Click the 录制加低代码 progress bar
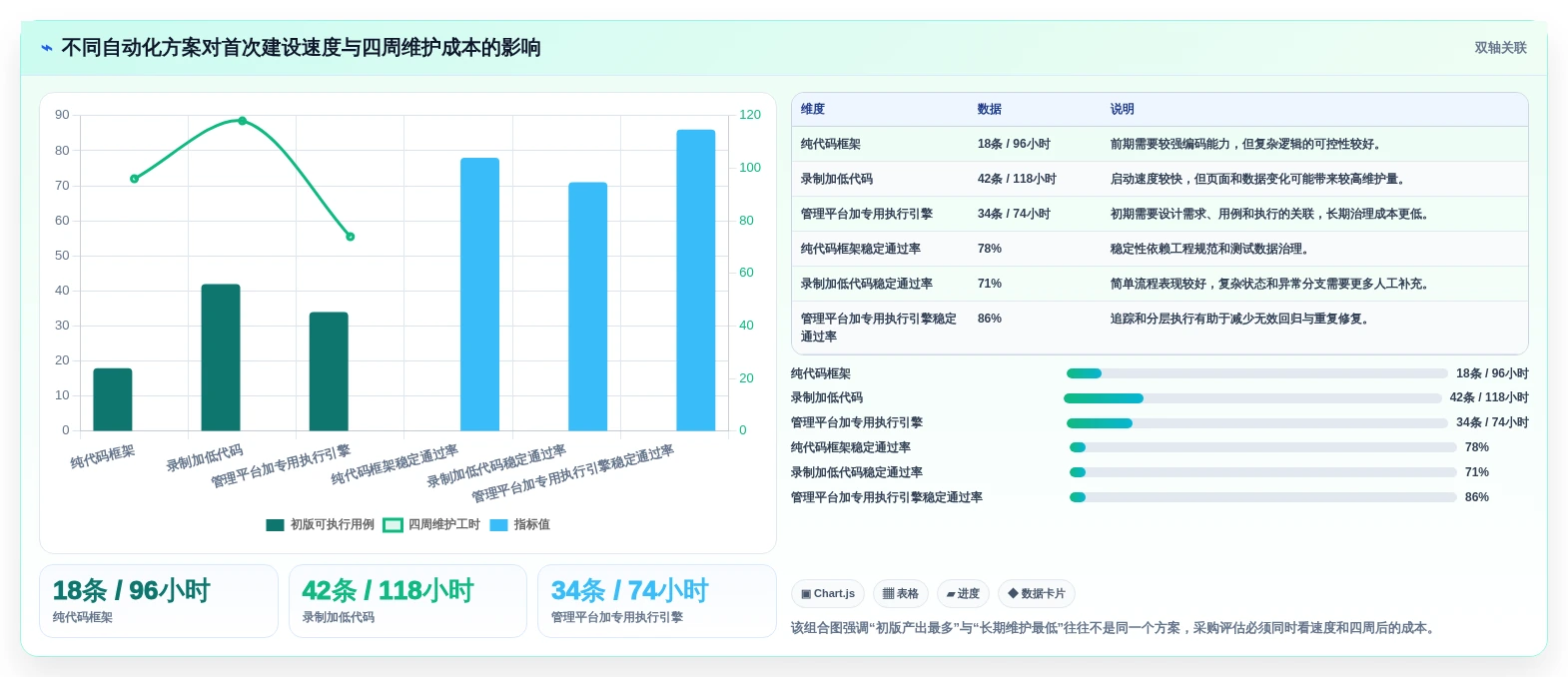 click(1253, 398)
